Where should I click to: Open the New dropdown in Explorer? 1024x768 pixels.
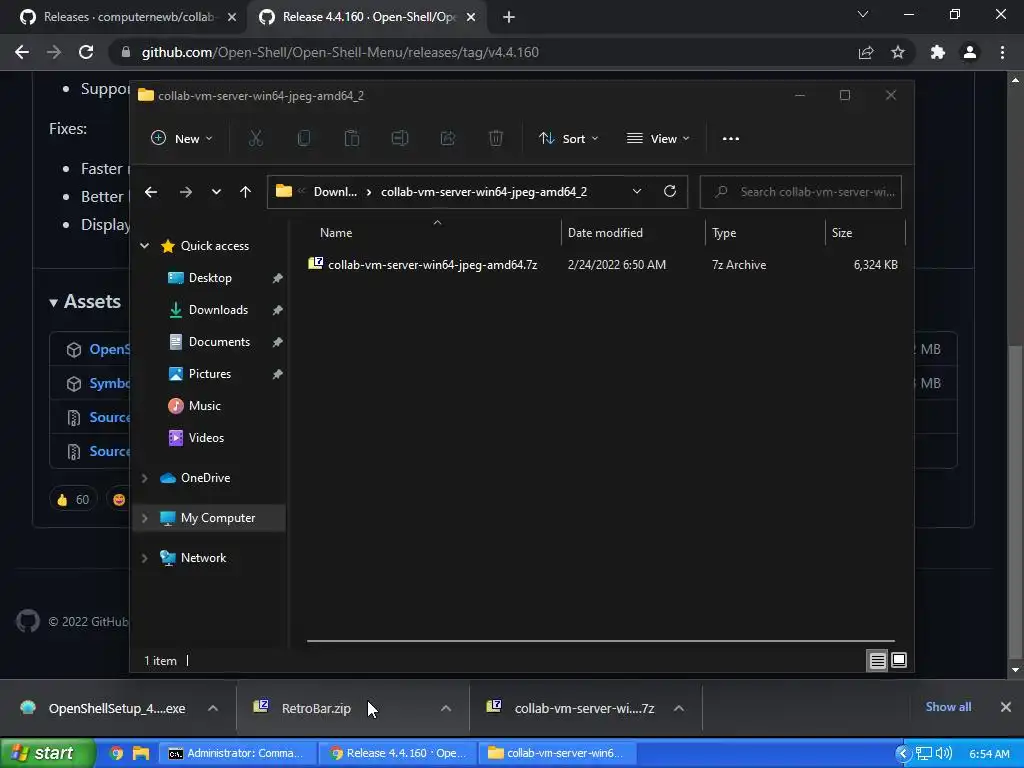click(x=182, y=138)
